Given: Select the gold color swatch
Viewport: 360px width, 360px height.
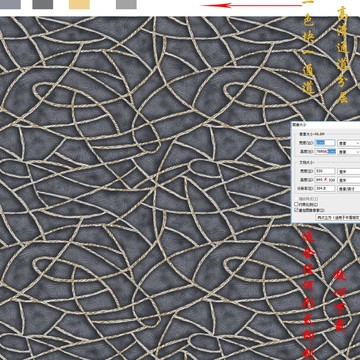Looking at the screenshot, I should pos(79,4).
